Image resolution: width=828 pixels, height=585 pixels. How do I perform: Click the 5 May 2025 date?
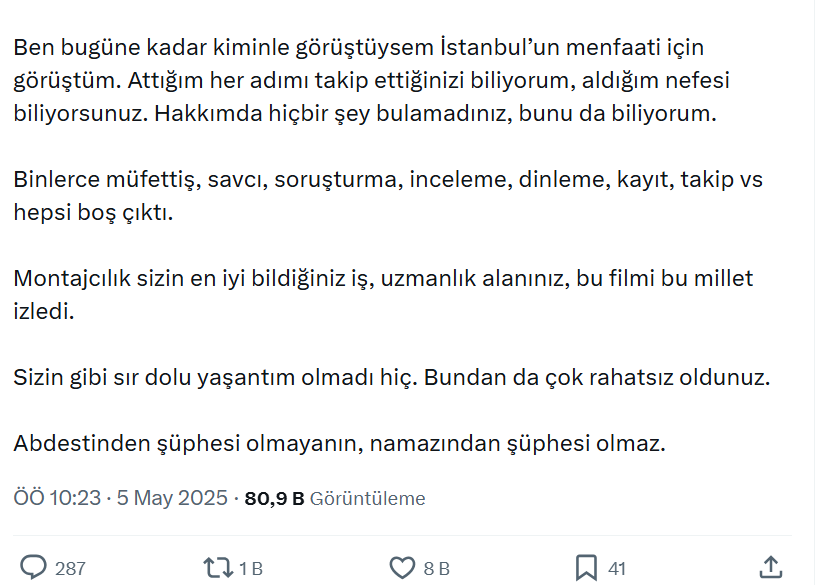[x=172, y=498]
